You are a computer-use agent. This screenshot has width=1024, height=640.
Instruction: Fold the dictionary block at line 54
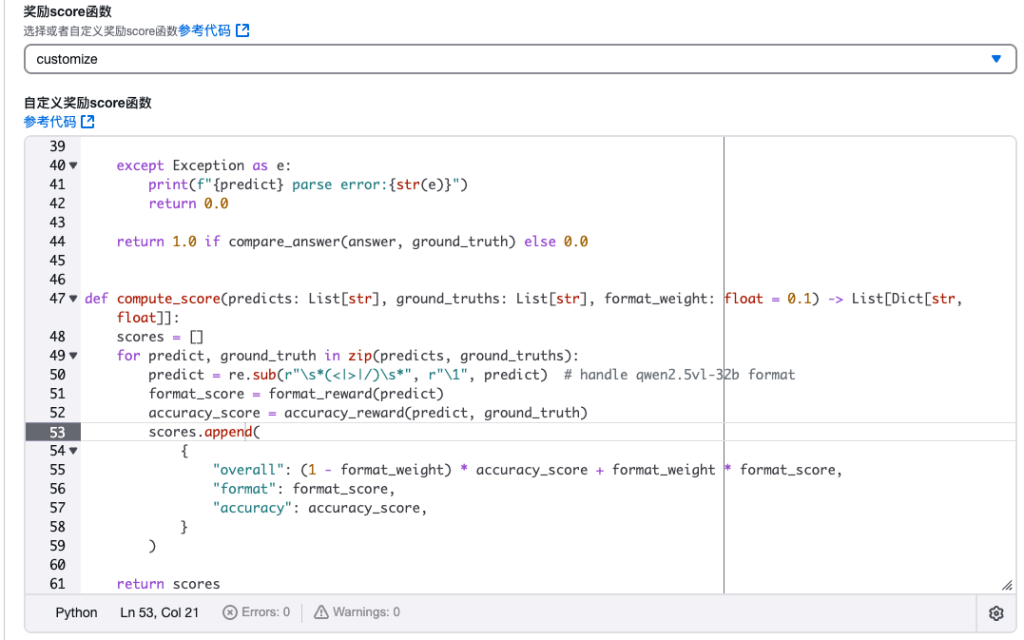click(x=73, y=451)
